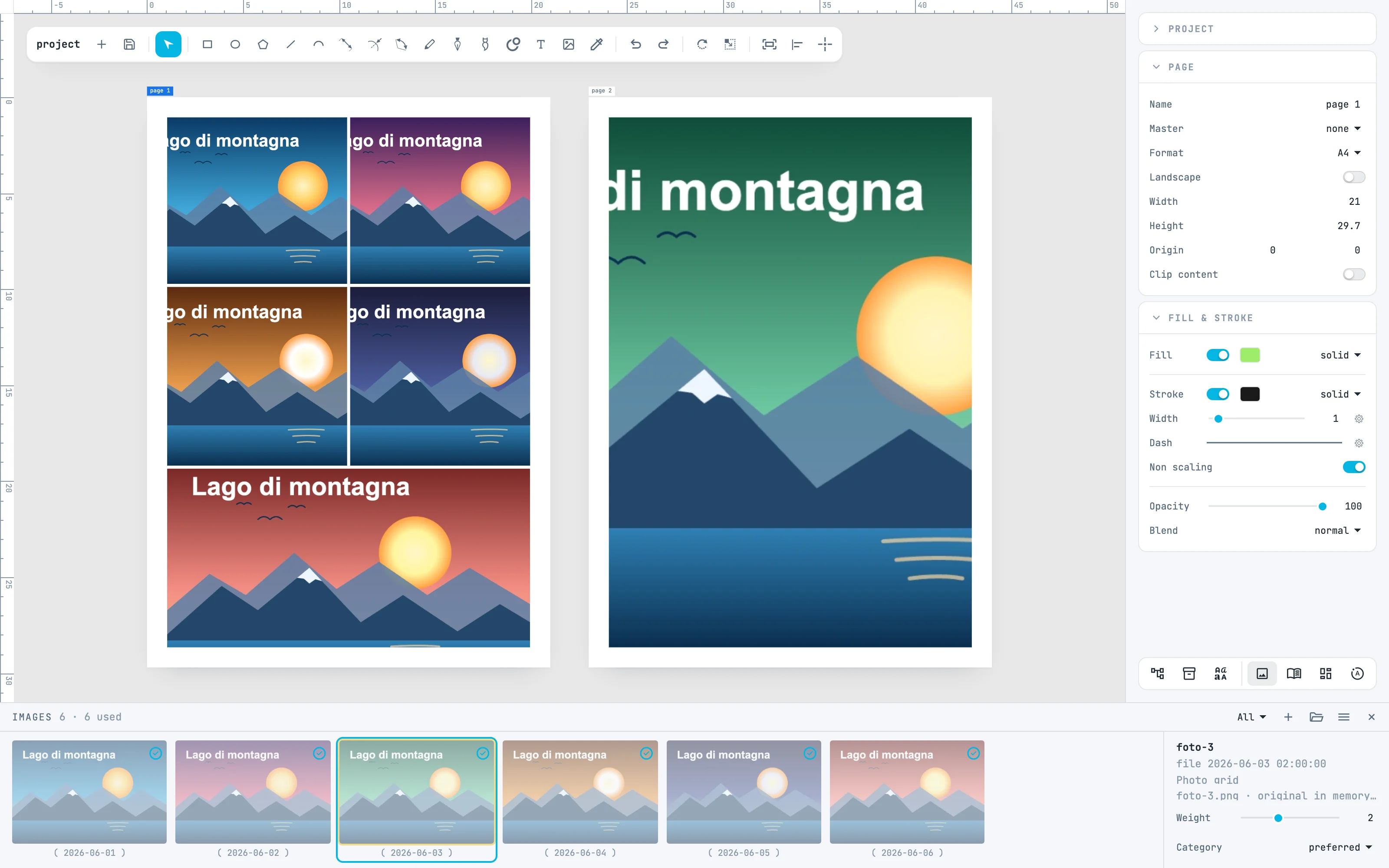Open the text styles panel icon
The image size is (1389, 868).
click(x=1221, y=674)
